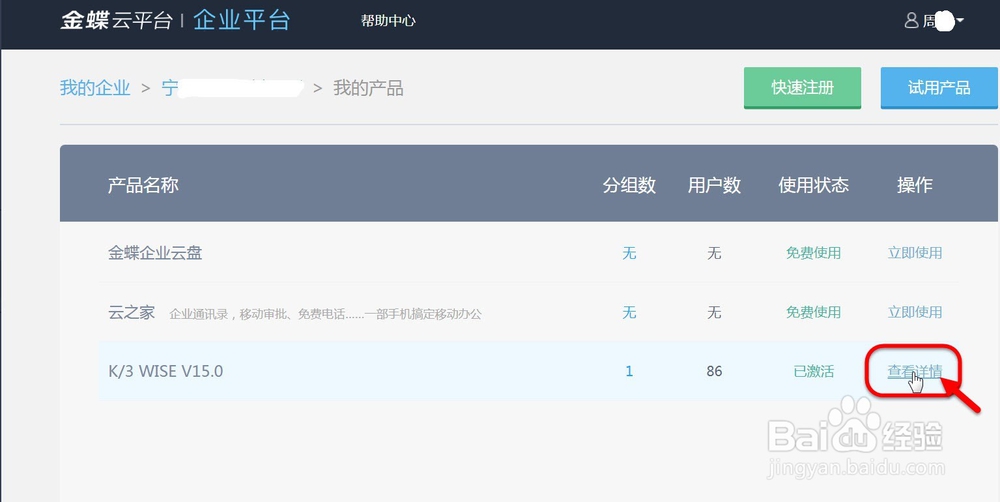This screenshot has height=502, width=1000.
Task: Click the 分组数 column header
Action: tap(629, 185)
